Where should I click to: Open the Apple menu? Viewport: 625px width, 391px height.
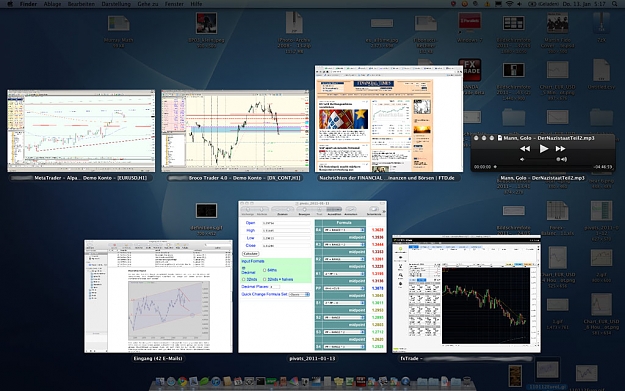tap(10, 4)
